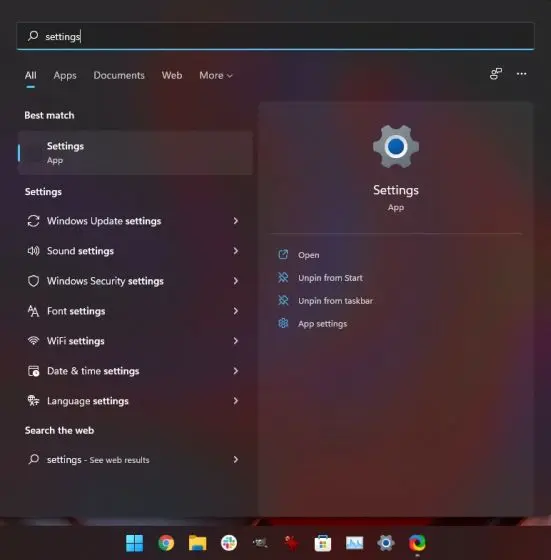The height and width of the screenshot is (560, 551).
Task: Open the More filter dropdown
Action: coord(216,75)
